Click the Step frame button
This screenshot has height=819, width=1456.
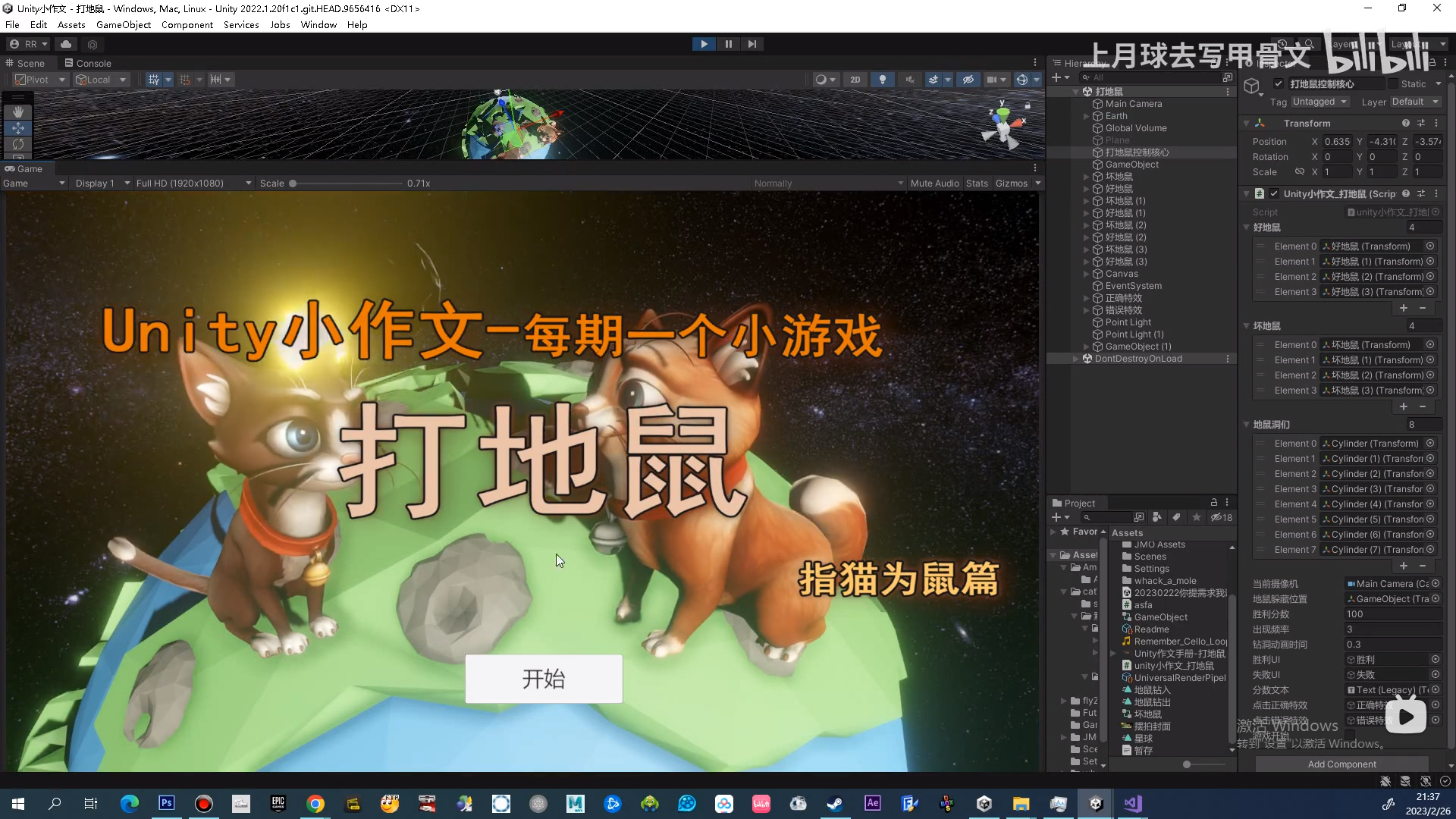[x=752, y=44]
